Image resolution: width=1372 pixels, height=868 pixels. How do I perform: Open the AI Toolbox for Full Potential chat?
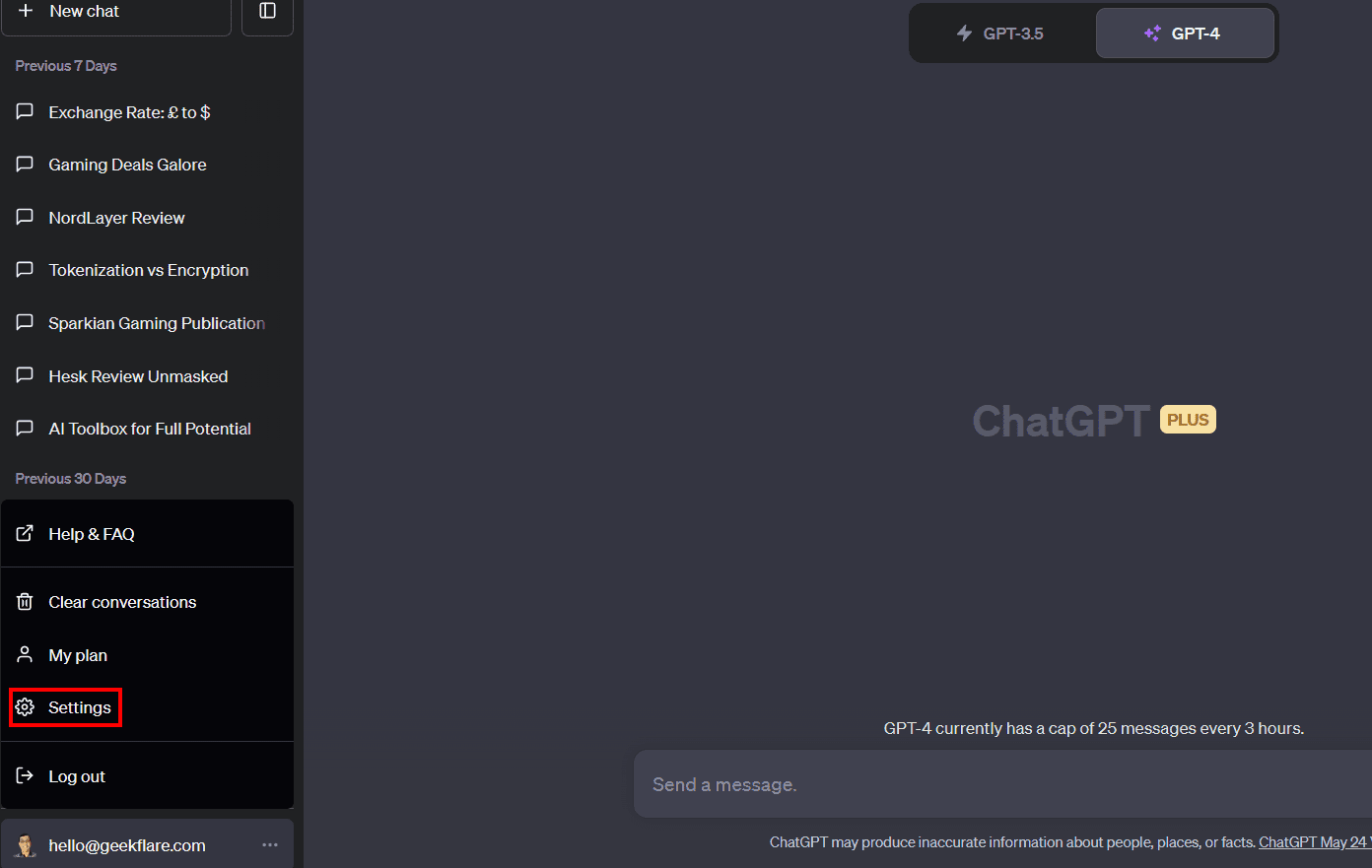pyautogui.click(x=149, y=428)
